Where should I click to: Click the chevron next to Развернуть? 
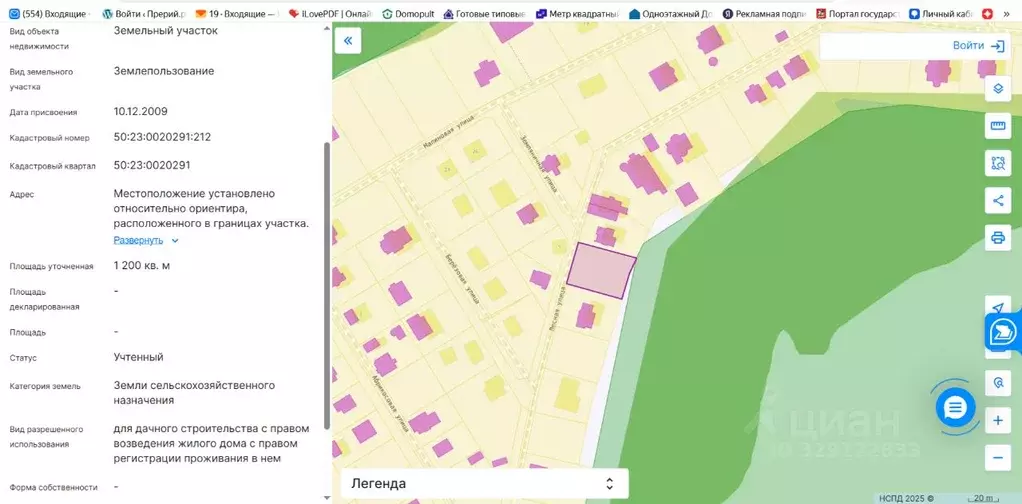(x=175, y=240)
